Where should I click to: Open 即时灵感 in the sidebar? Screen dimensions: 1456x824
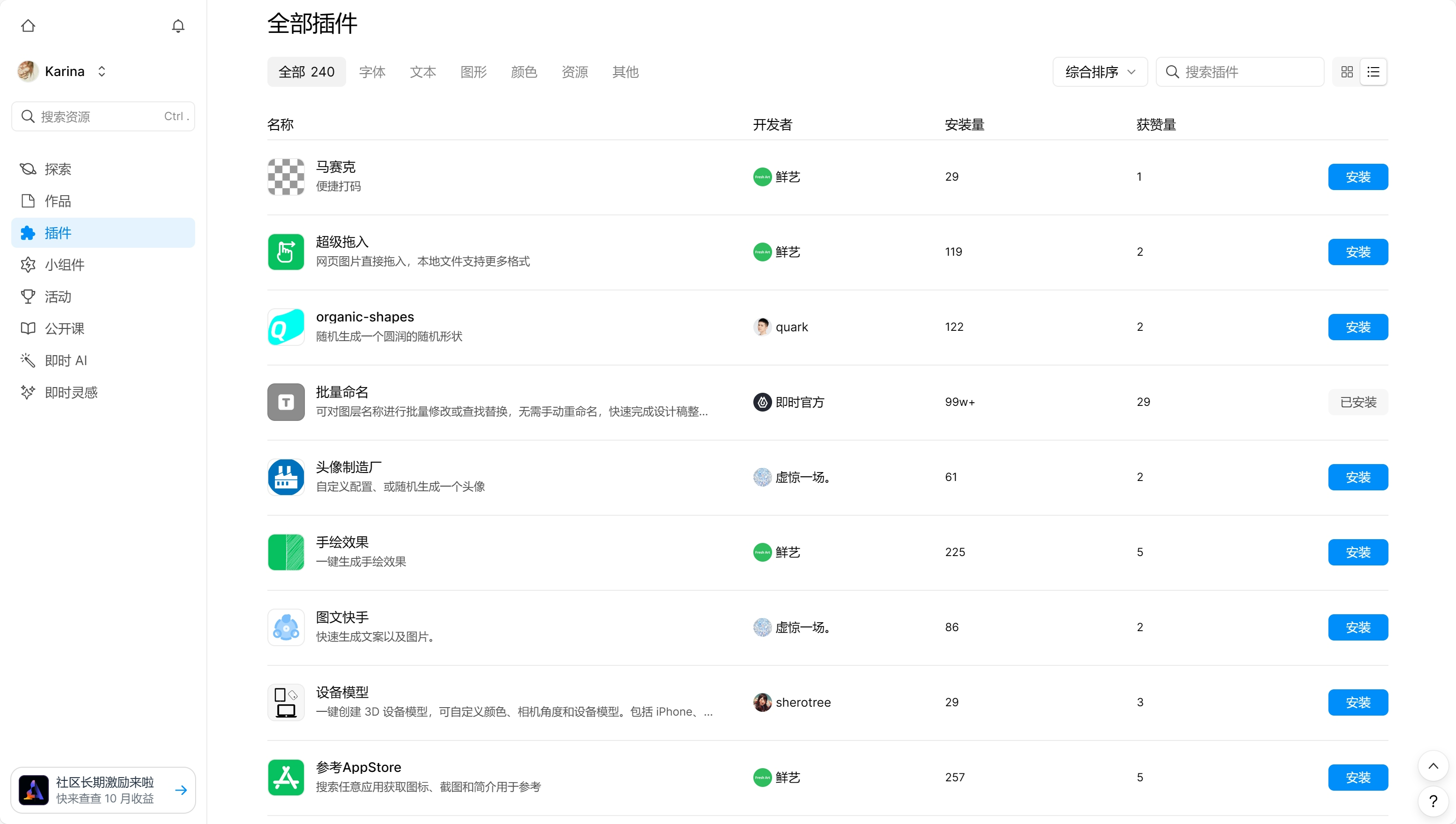103,392
